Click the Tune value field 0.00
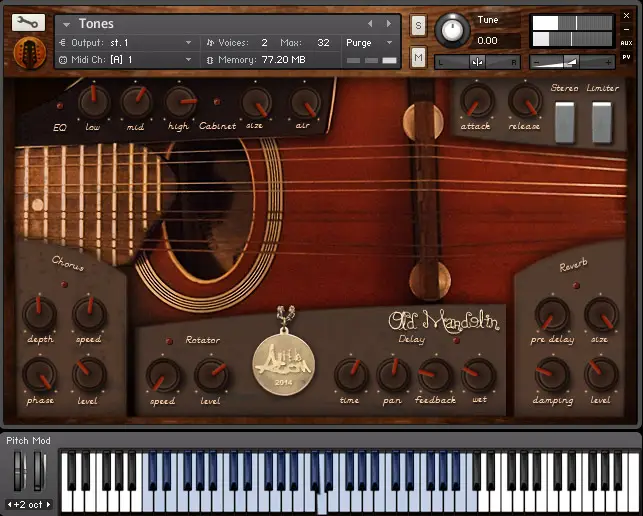Screen dimensions: 643x516 tap(487, 41)
